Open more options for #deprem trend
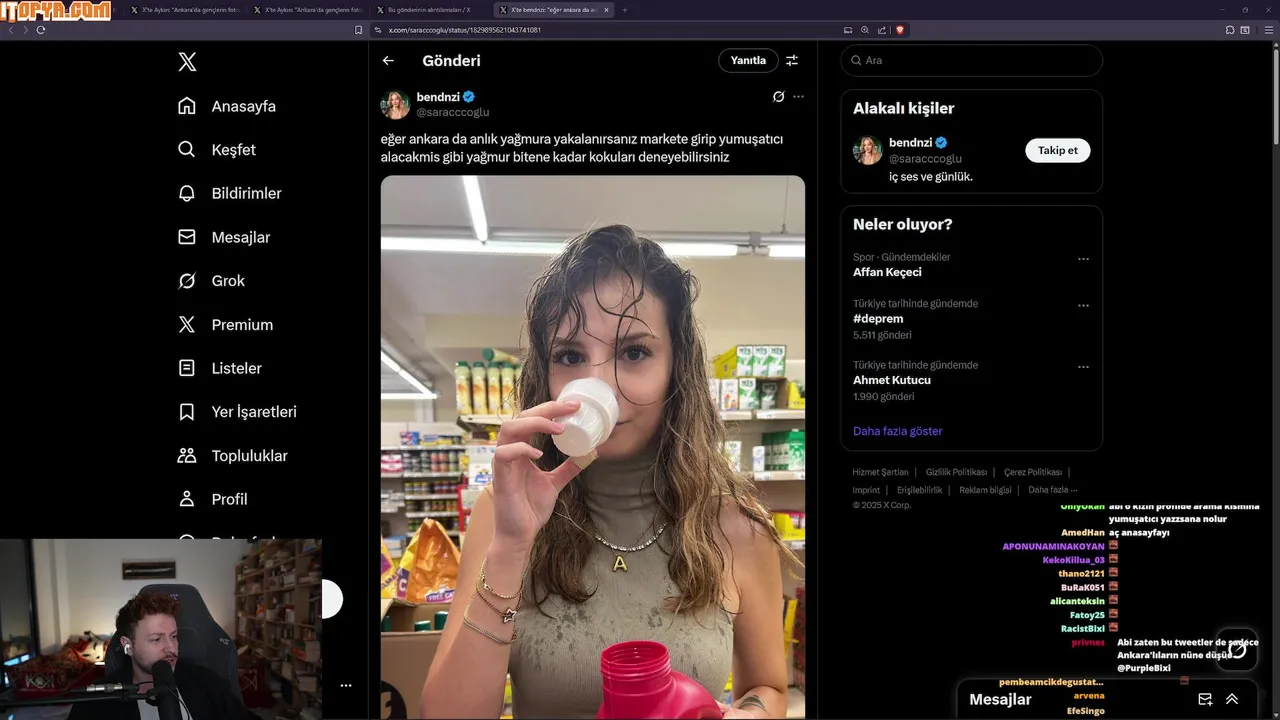 point(1083,306)
